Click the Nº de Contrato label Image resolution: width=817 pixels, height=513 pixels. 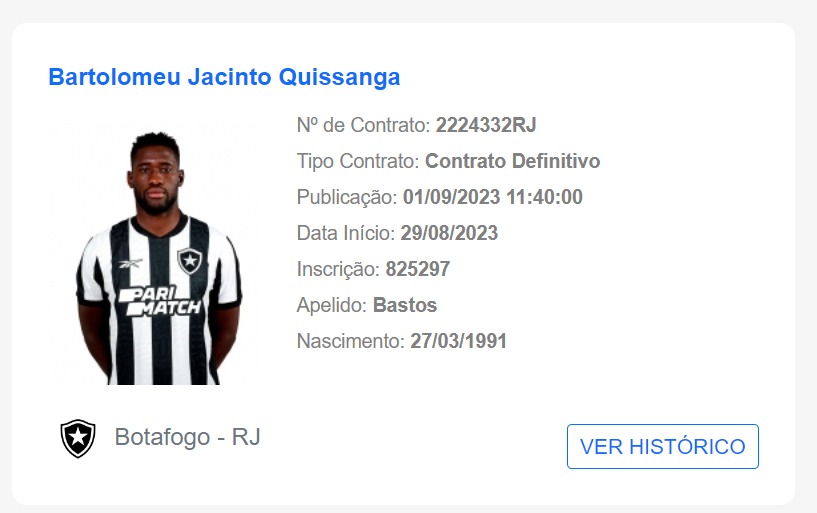363,125
